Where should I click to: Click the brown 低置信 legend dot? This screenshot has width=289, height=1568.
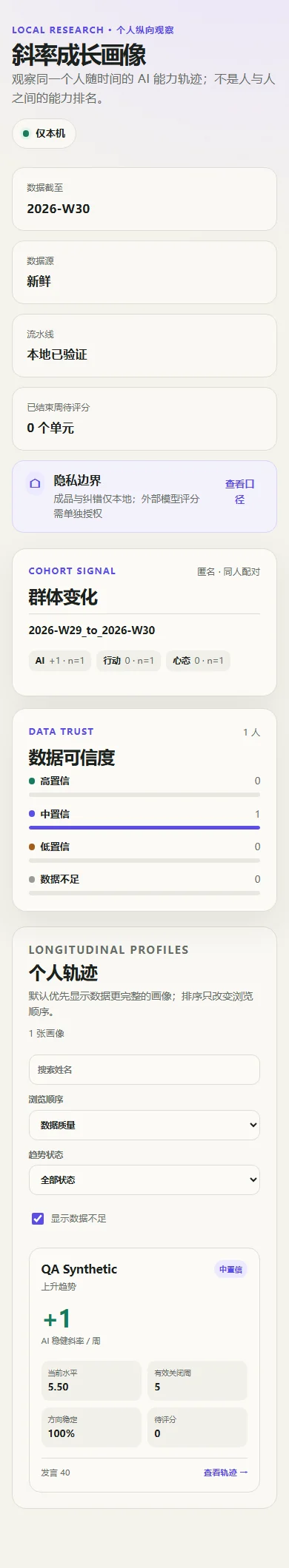32,847
